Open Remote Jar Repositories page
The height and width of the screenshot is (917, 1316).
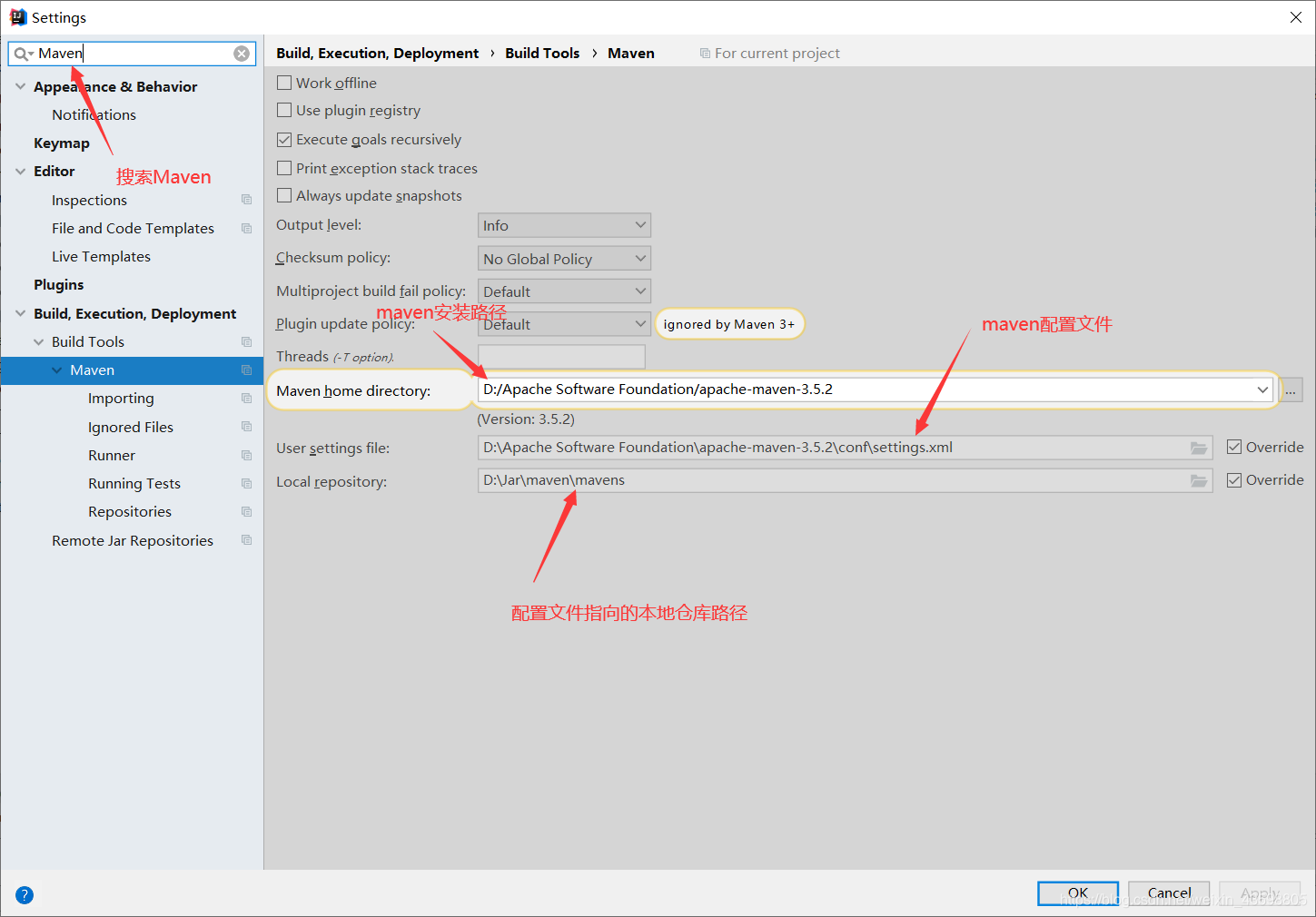133,540
